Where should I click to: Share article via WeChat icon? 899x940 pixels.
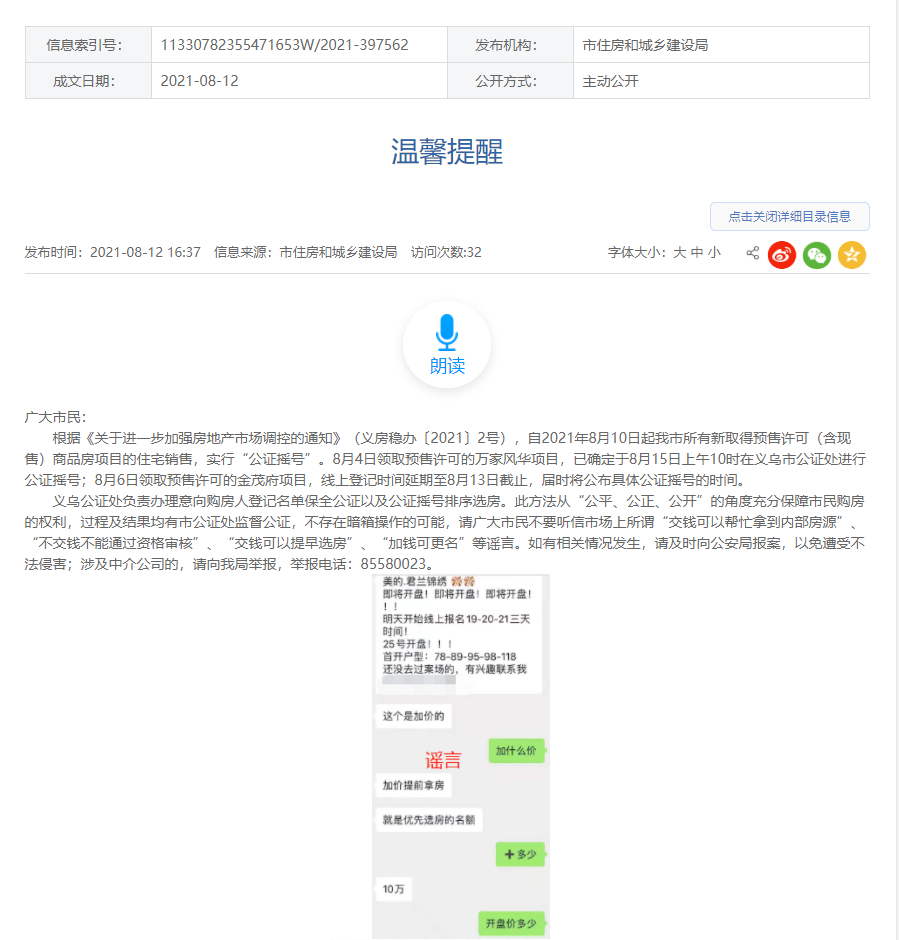[817, 255]
